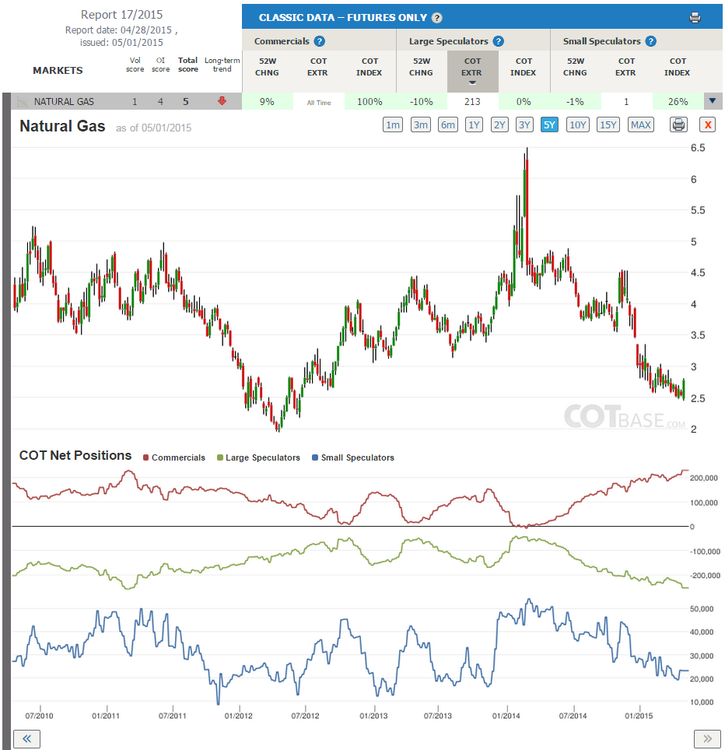
Task: Click the OI score column header
Action: point(161,65)
